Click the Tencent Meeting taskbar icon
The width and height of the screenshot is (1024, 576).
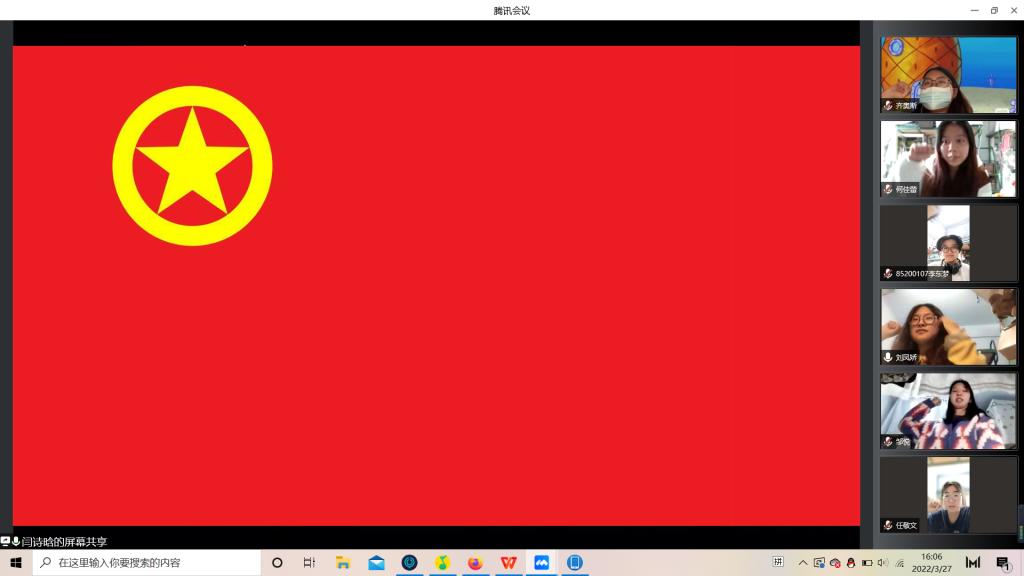pyautogui.click(x=541, y=563)
